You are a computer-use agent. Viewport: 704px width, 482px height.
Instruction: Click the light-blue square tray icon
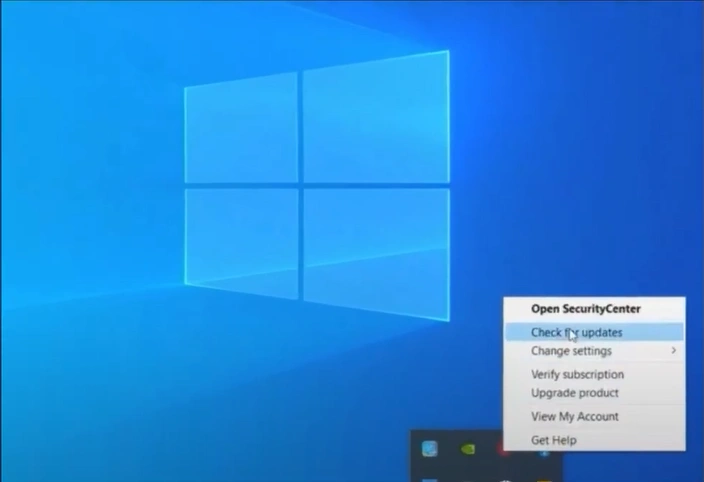pos(430,448)
